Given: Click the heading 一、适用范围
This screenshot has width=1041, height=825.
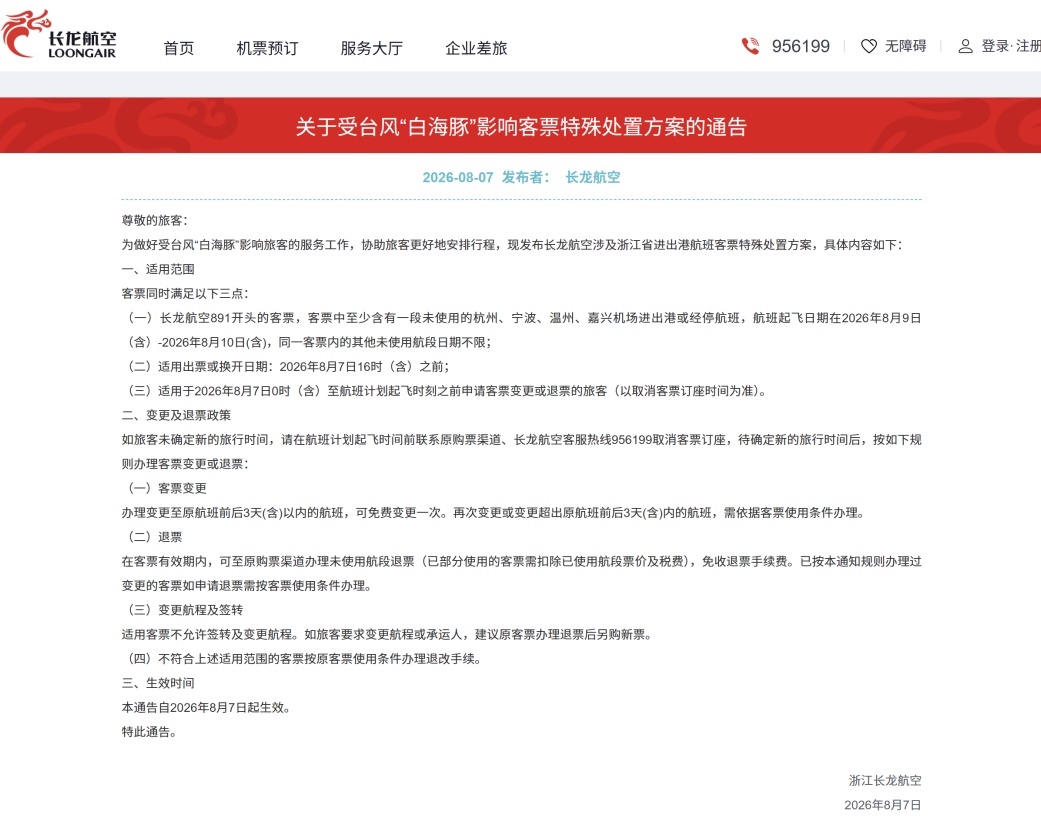Looking at the screenshot, I should pos(158,269).
